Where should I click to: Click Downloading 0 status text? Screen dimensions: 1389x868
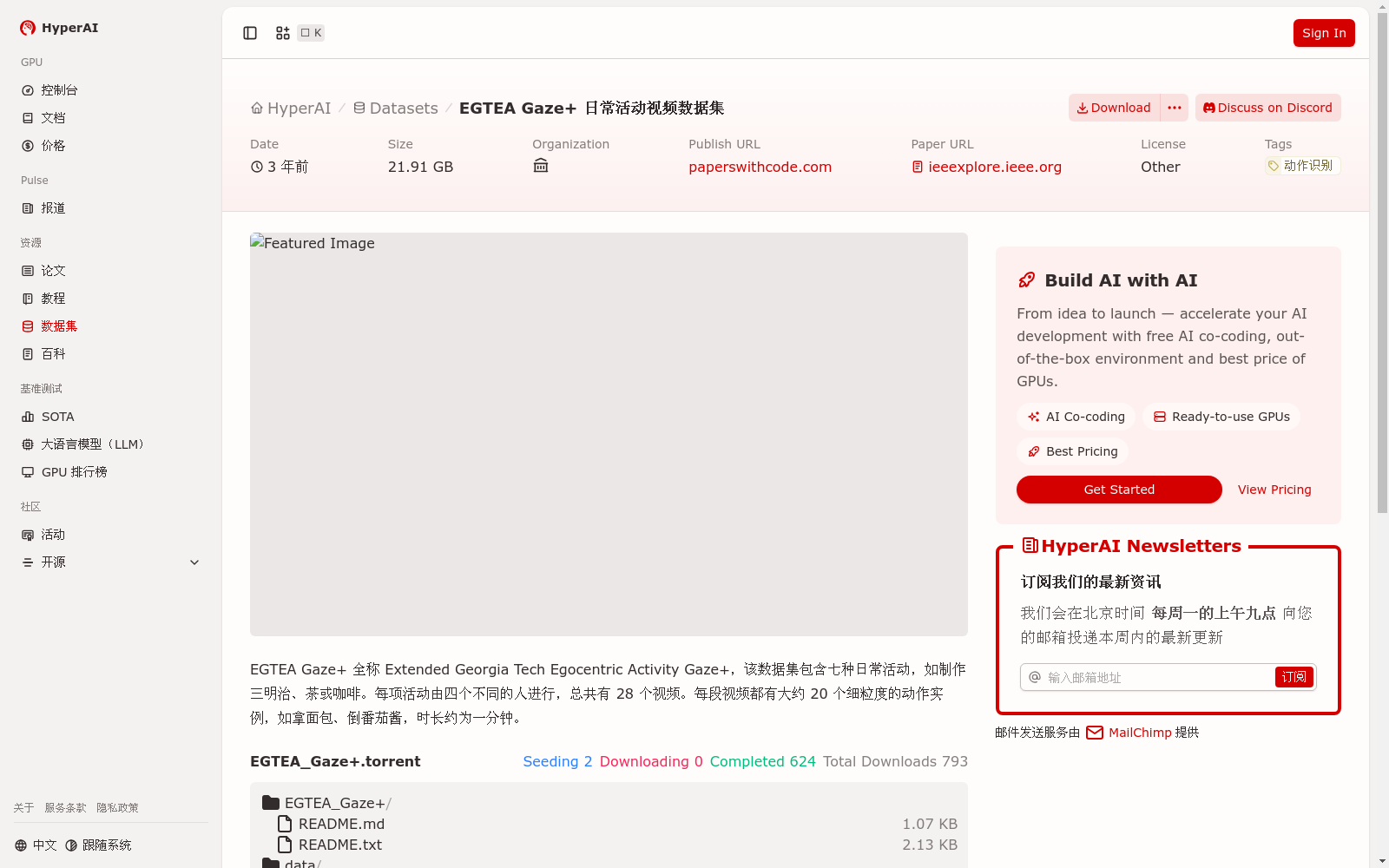tap(651, 761)
